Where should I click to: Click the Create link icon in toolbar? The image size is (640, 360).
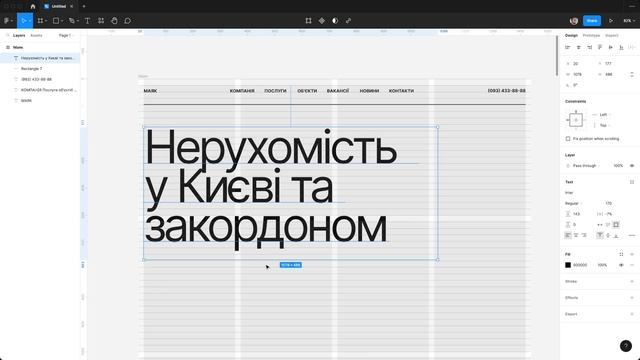click(x=348, y=20)
